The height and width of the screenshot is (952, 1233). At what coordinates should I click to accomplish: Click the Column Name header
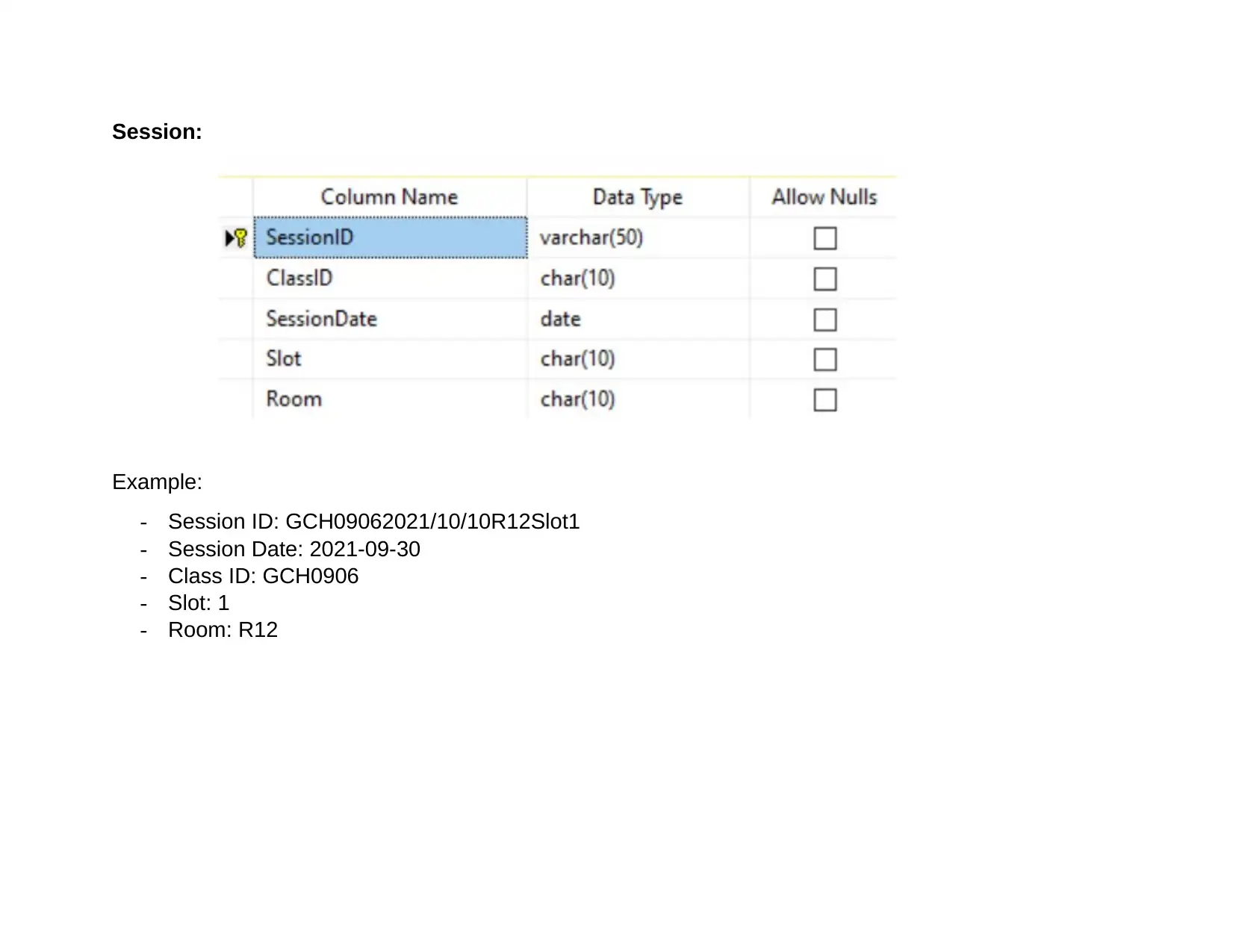point(390,197)
